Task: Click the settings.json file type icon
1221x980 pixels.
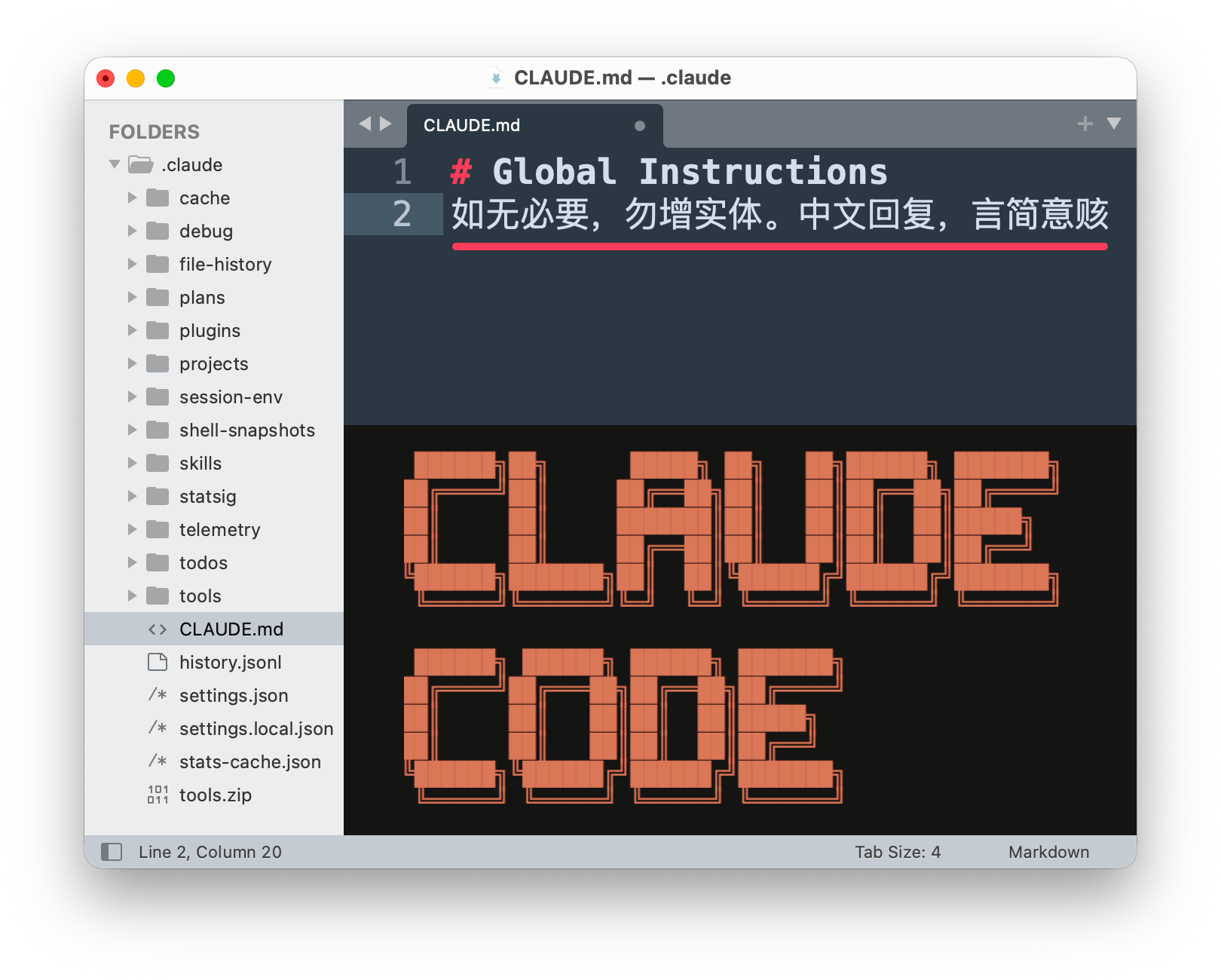Action: tap(158, 695)
